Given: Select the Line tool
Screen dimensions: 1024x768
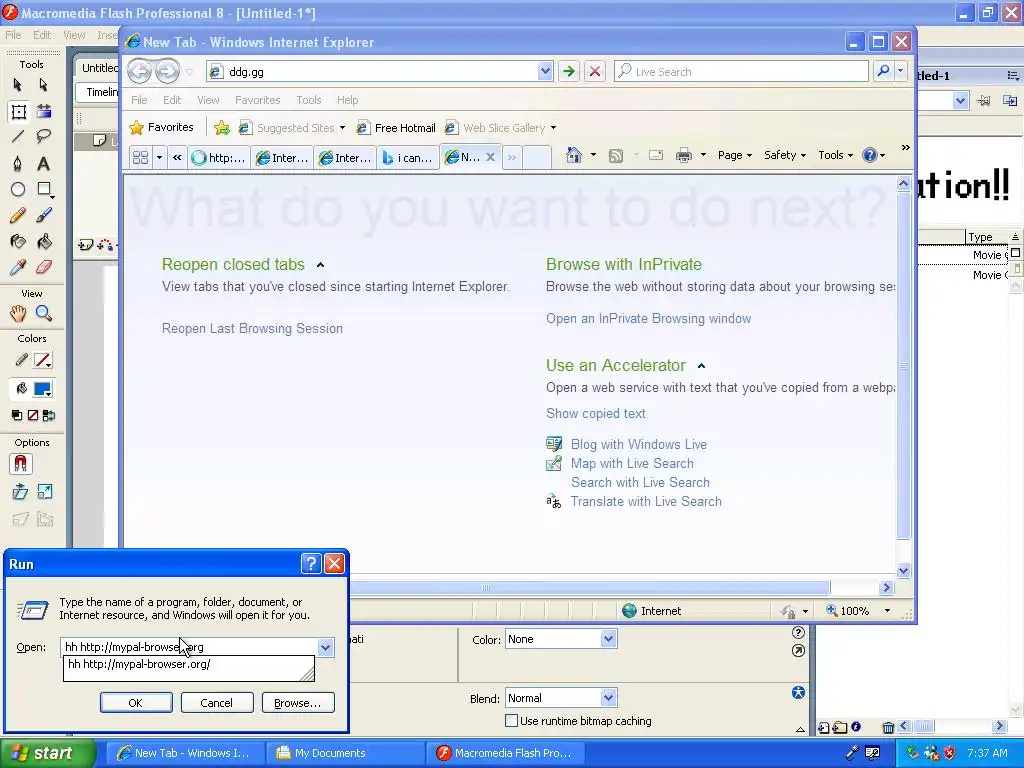Looking at the screenshot, I should click(x=18, y=136).
